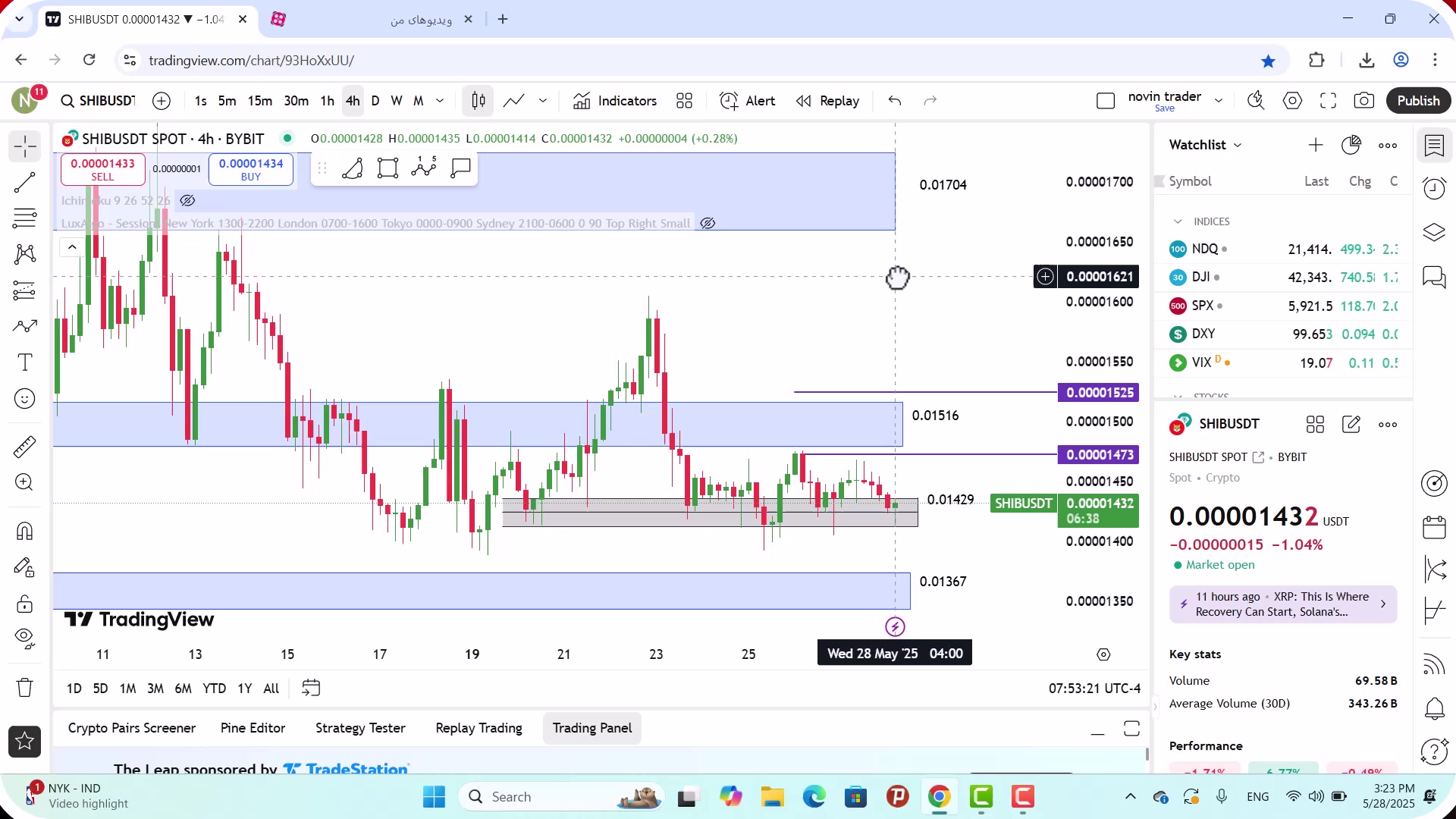Toggle magnet mode for drawings

(x=24, y=531)
